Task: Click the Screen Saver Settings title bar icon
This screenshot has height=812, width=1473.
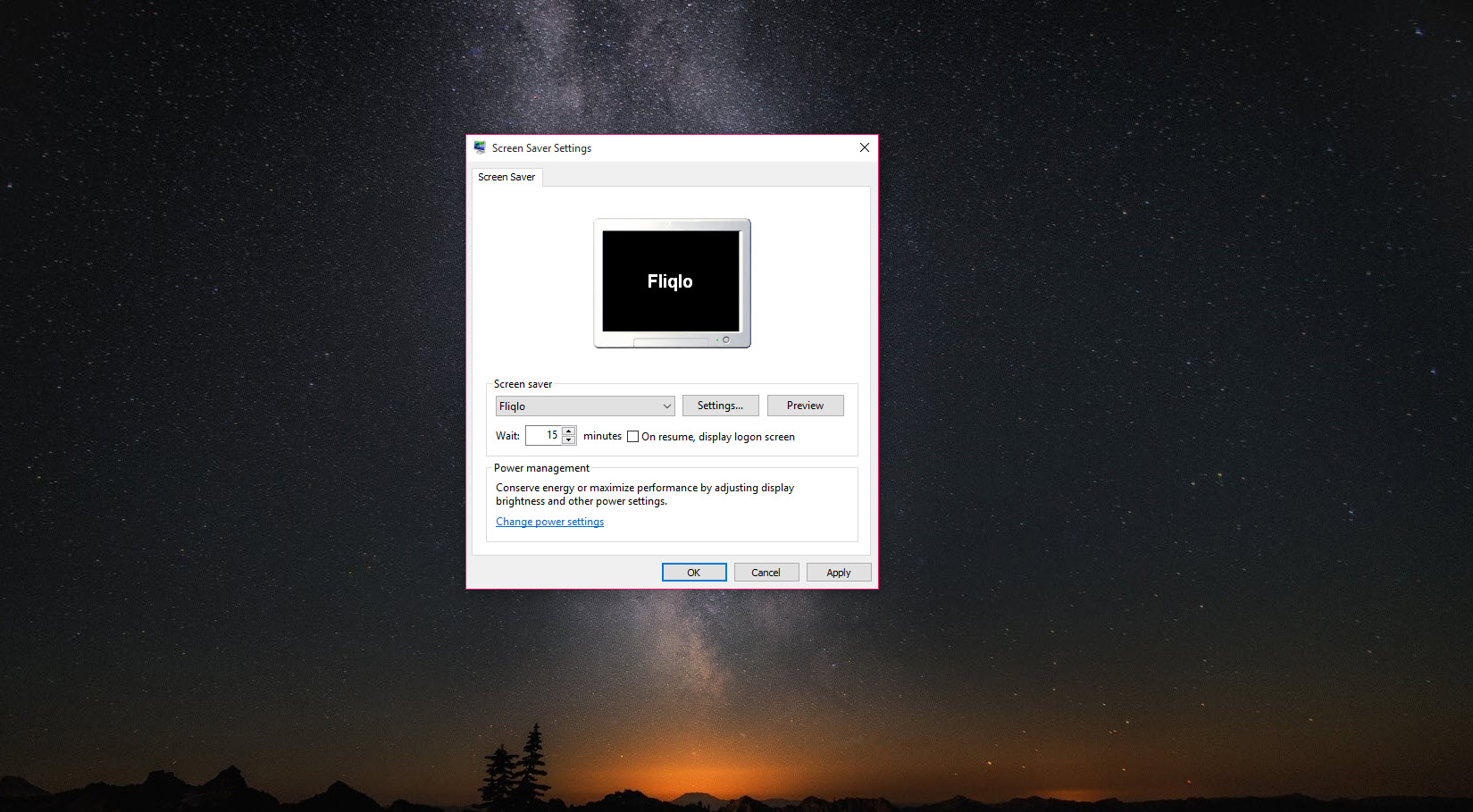Action: click(x=480, y=148)
